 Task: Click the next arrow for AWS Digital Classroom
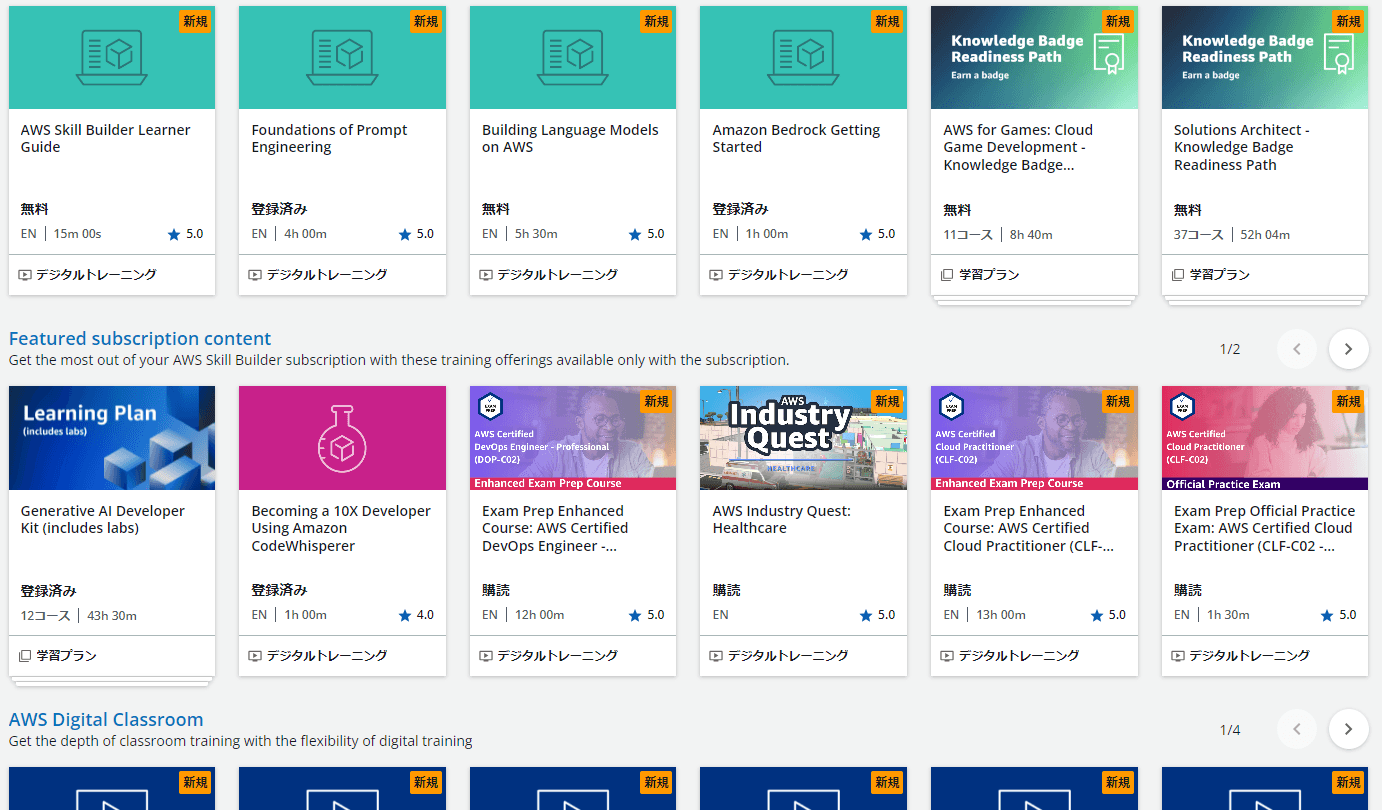(x=1348, y=729)
